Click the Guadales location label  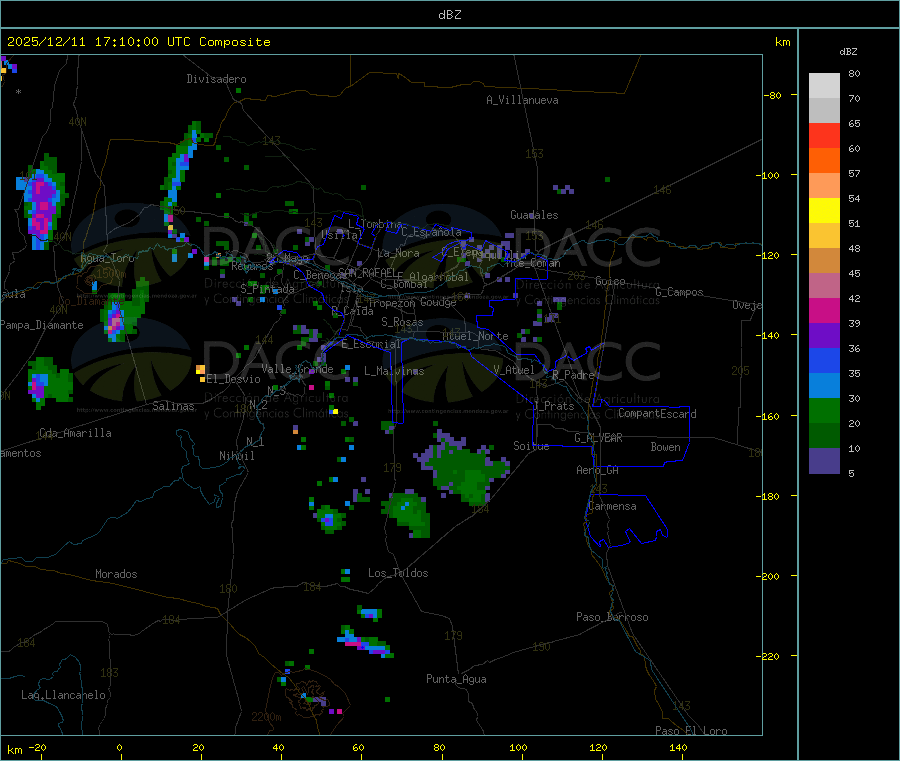[x=534, y=215]
